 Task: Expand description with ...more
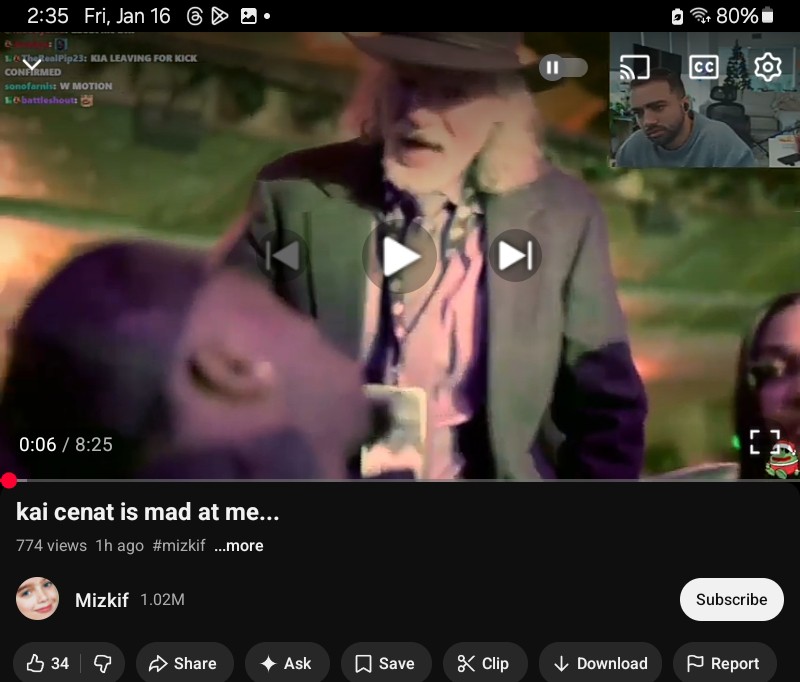click(x=239, y=546)
